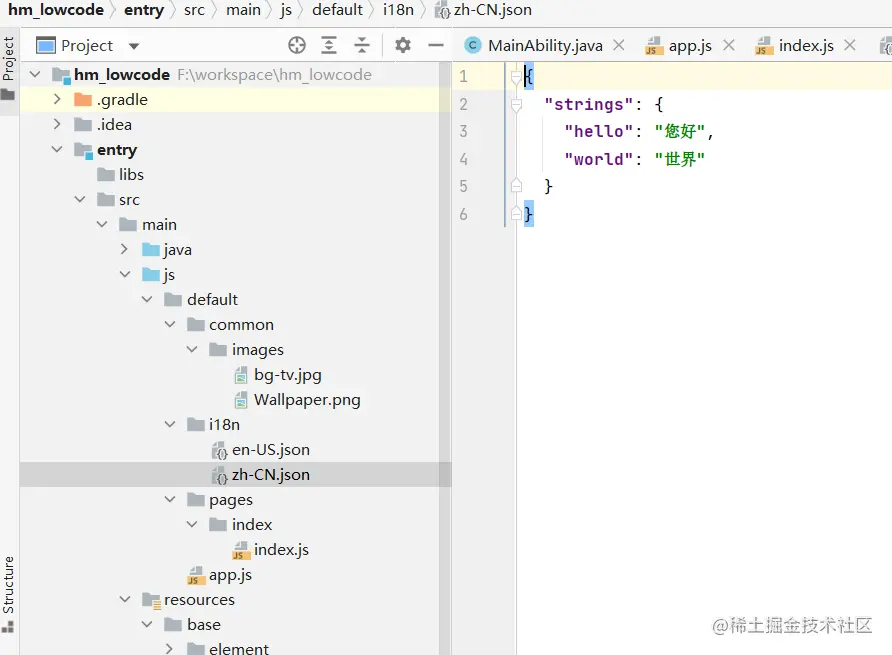Hide the Project panel with minus icon
Image resolution: width=892 pixels, height=655 pixels.
pyautogui.click(x=436, y=45)
